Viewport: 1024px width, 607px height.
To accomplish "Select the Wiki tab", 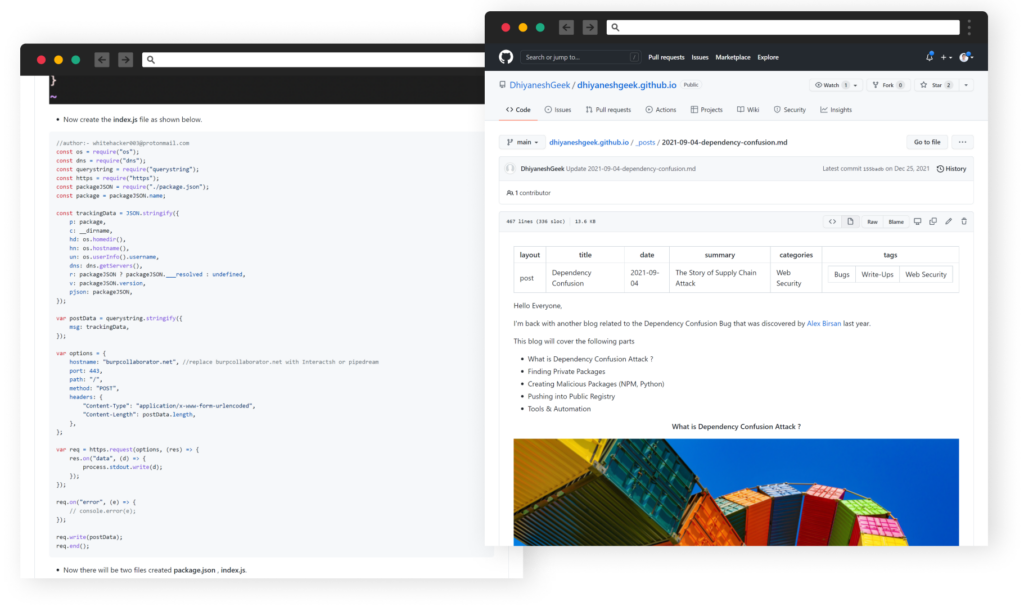I will click(748, 110).
